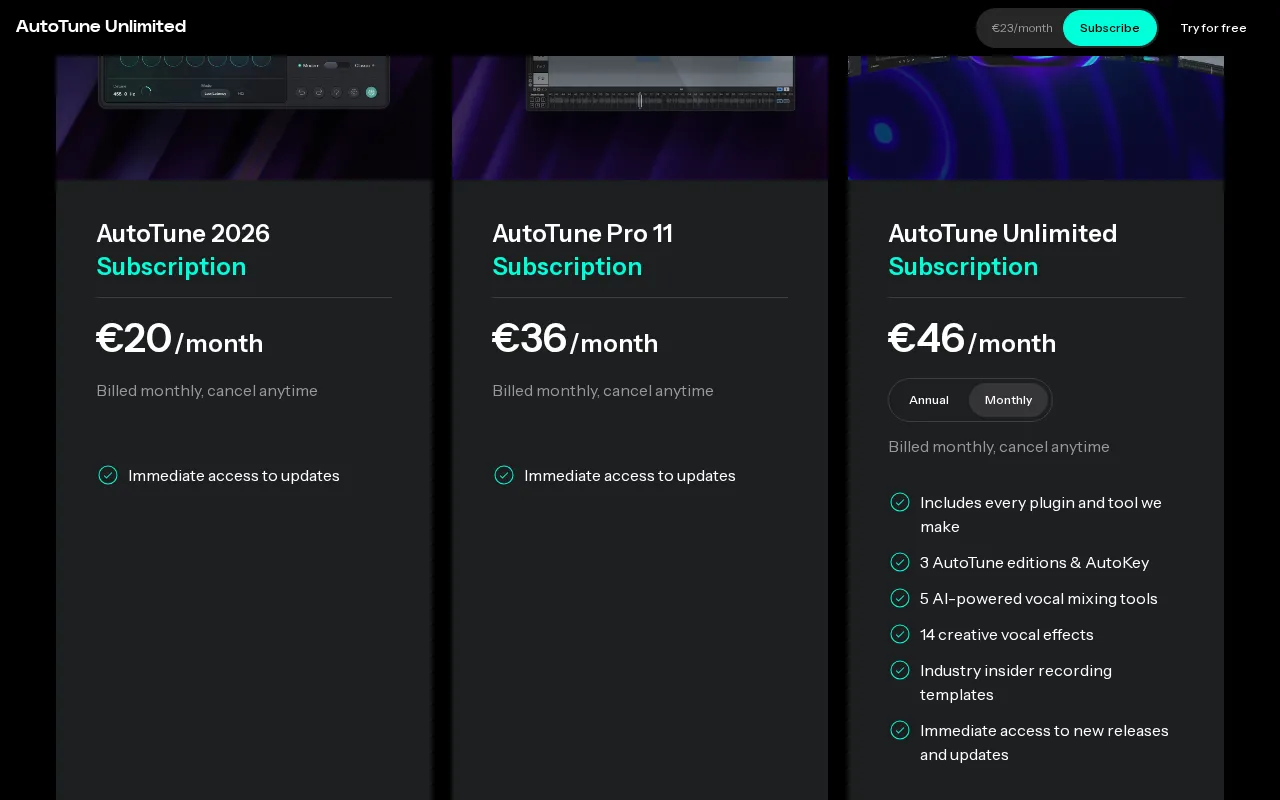Click the AutoTune 2026 plugin preview image
The image size is (1280, 800).
pyautogui.click(x=244, y=117)
